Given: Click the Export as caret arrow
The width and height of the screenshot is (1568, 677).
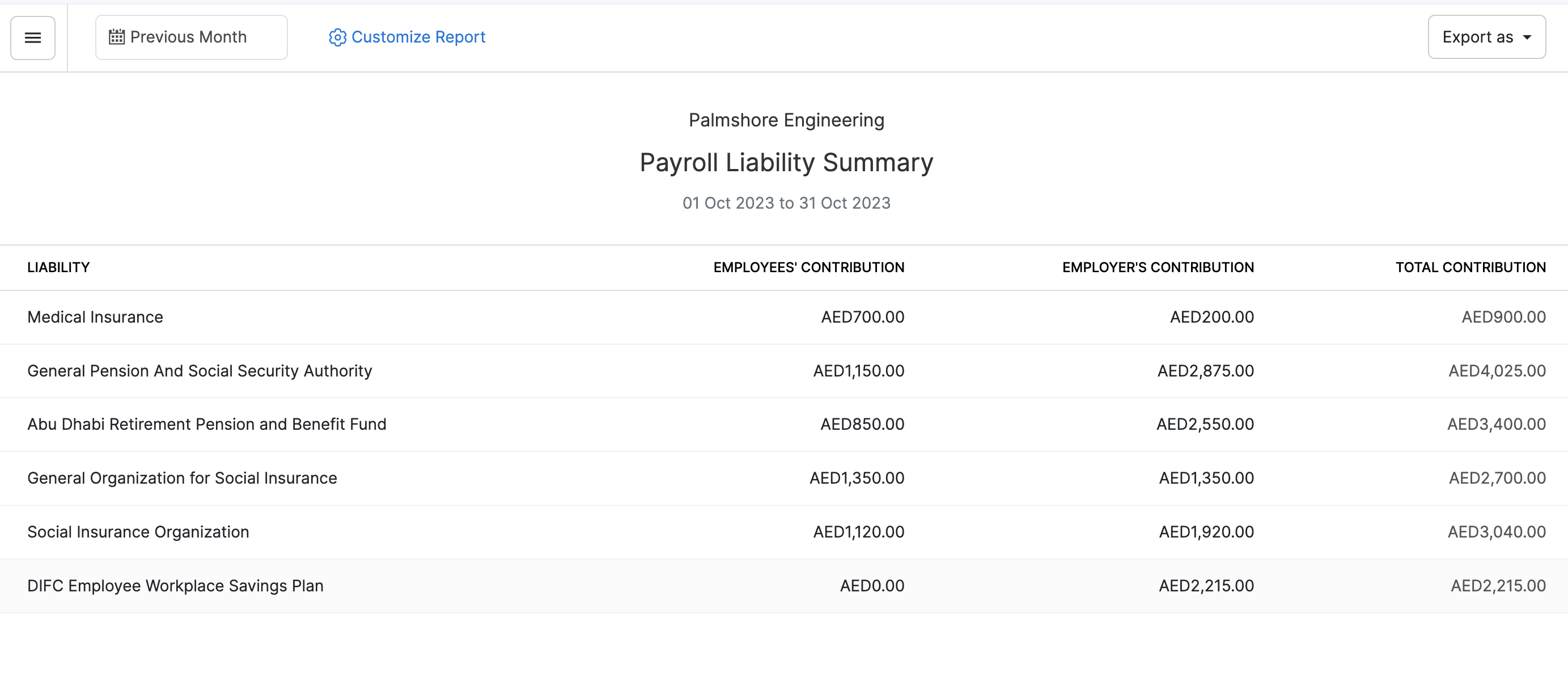Looking at the screenshot, I should point(1527,38).
